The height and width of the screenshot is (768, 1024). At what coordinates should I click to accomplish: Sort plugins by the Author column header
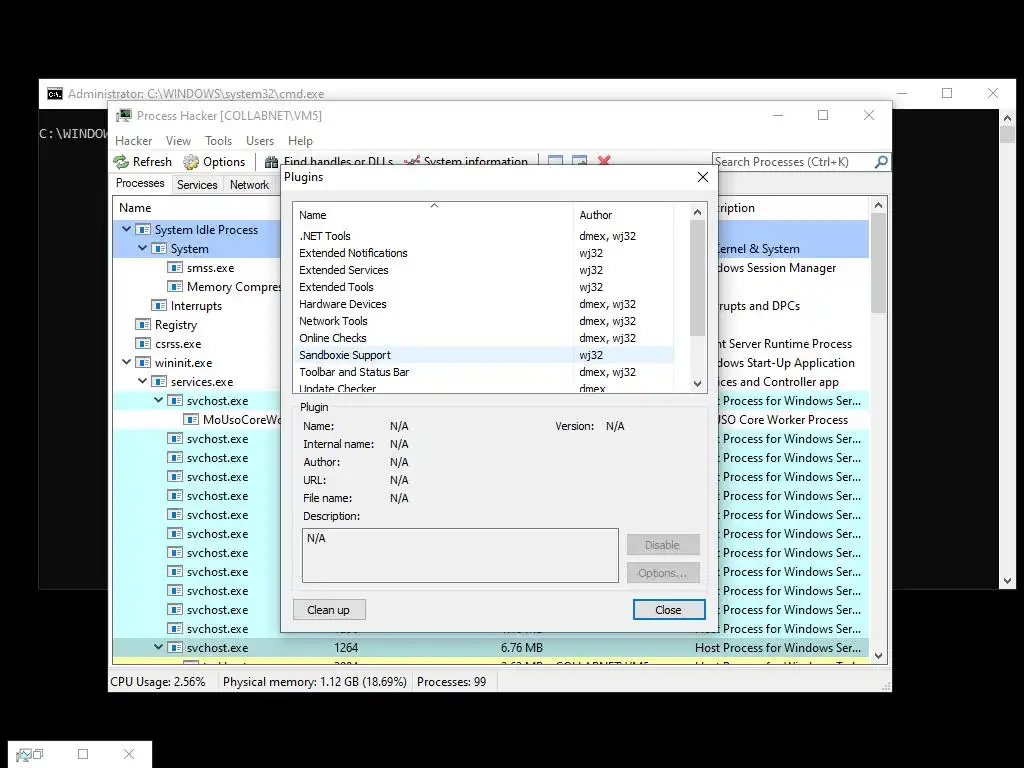[623, 214]
